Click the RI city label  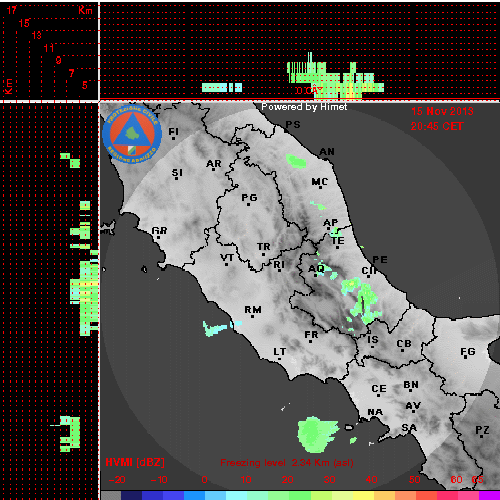point(279,265)
